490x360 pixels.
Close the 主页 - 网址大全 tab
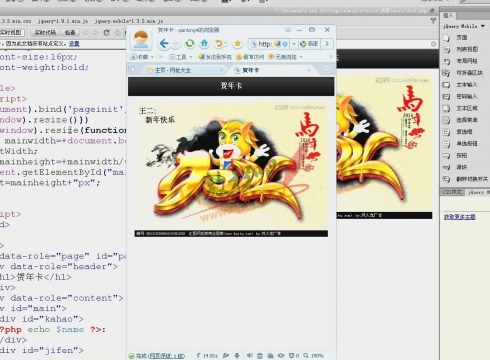(x=222, y=70)
